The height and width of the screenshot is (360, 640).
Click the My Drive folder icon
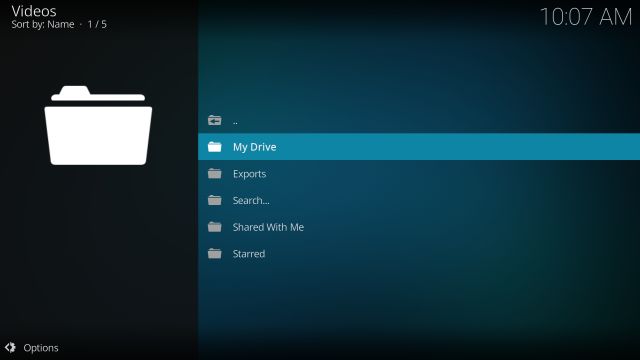215,147
